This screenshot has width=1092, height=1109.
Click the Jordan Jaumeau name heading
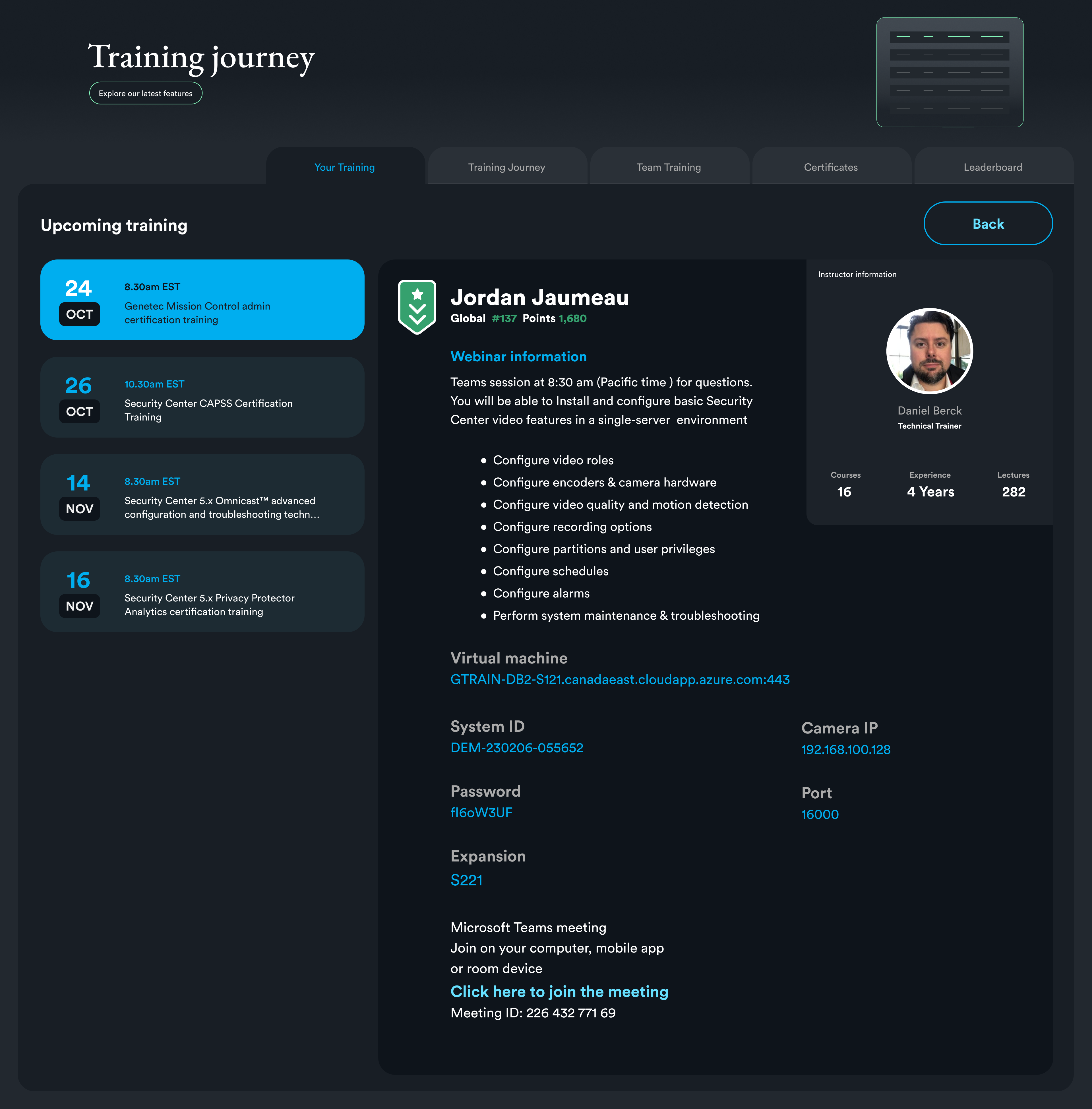tap(540, 297)
